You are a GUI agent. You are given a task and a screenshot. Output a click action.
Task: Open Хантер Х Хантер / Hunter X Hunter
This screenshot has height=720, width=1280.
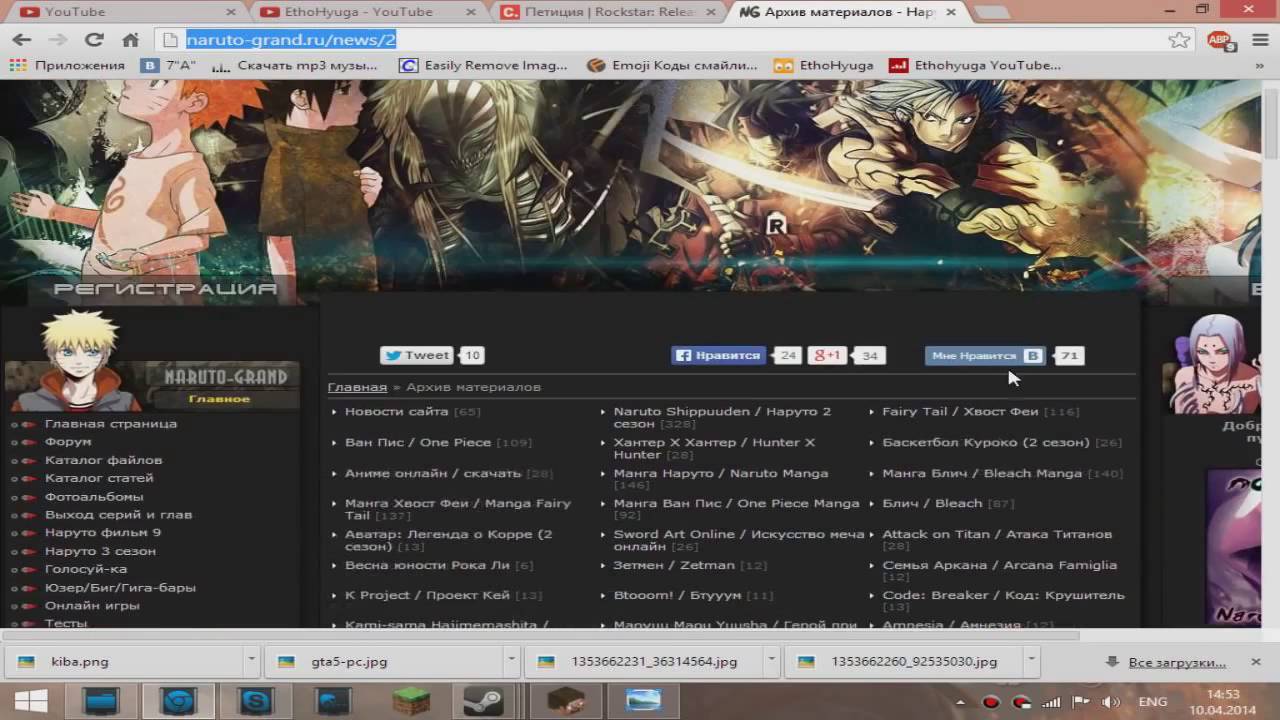(x=714, y=448)
